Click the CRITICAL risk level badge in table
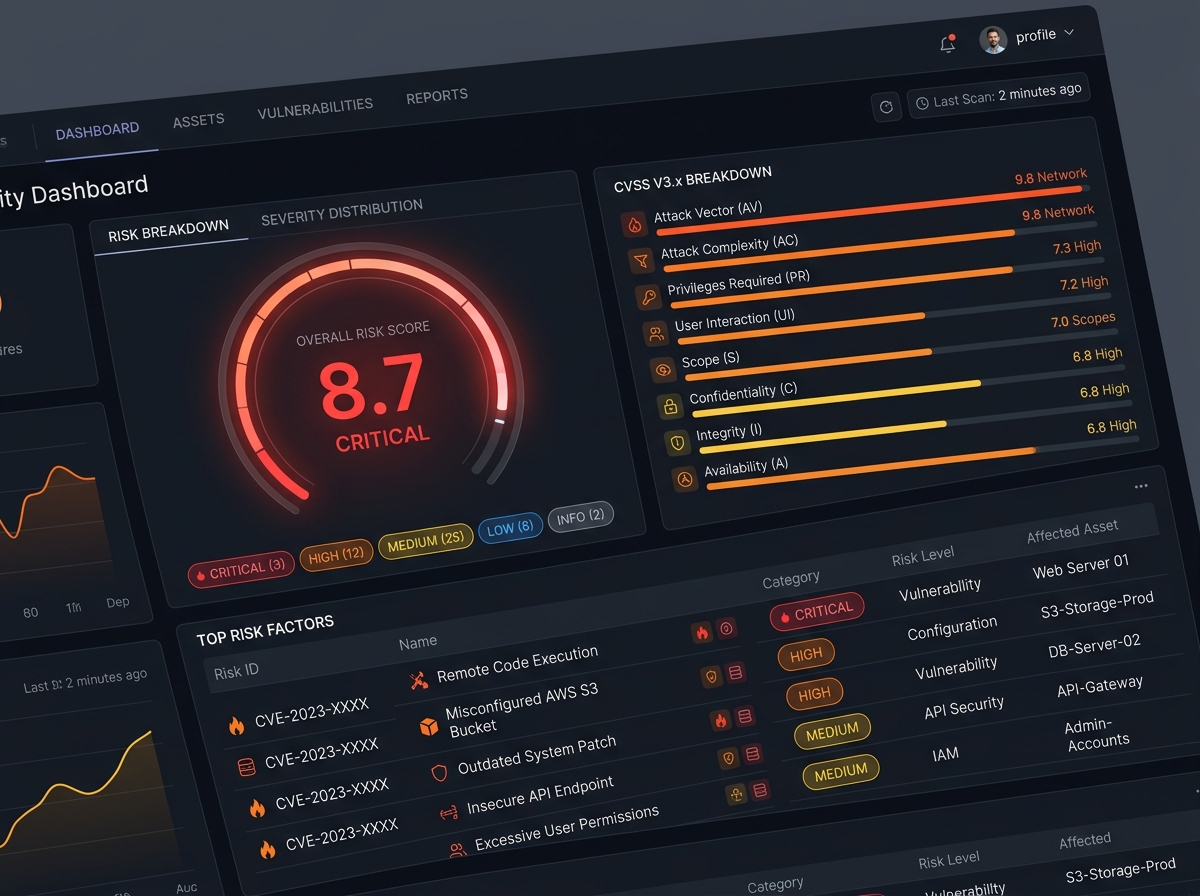The height and width of the screenshot is (896, 1200). (x=817, y=612)
